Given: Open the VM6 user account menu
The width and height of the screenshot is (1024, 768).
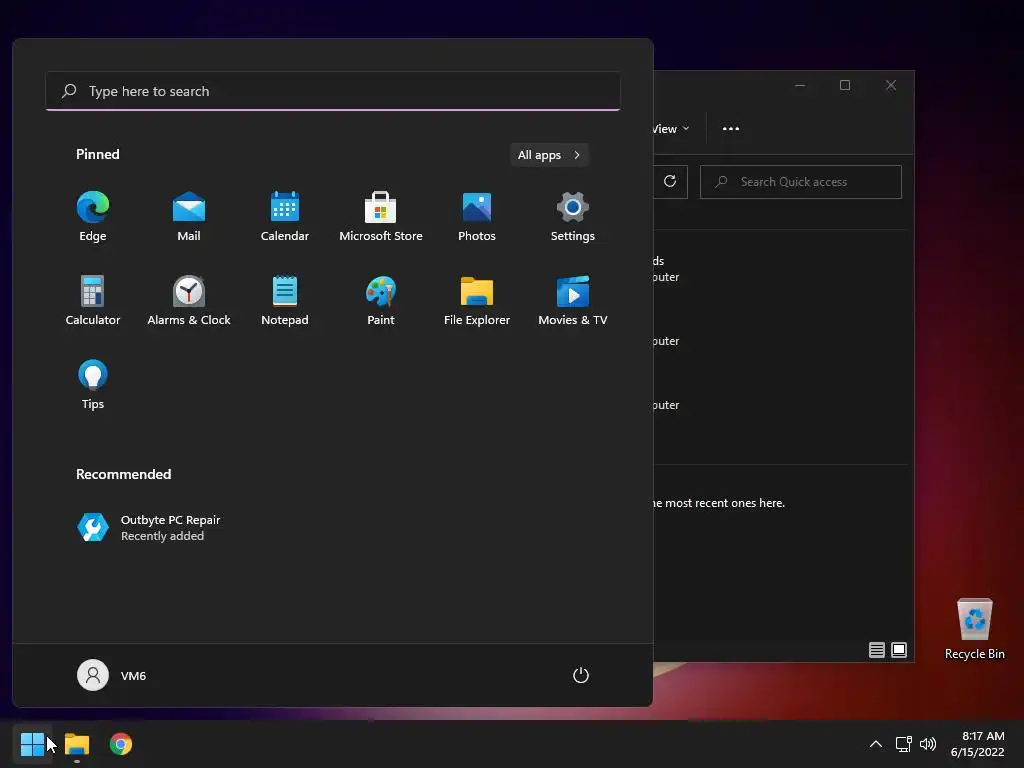Looking at the screenshot, I should [x=112, y=675].
